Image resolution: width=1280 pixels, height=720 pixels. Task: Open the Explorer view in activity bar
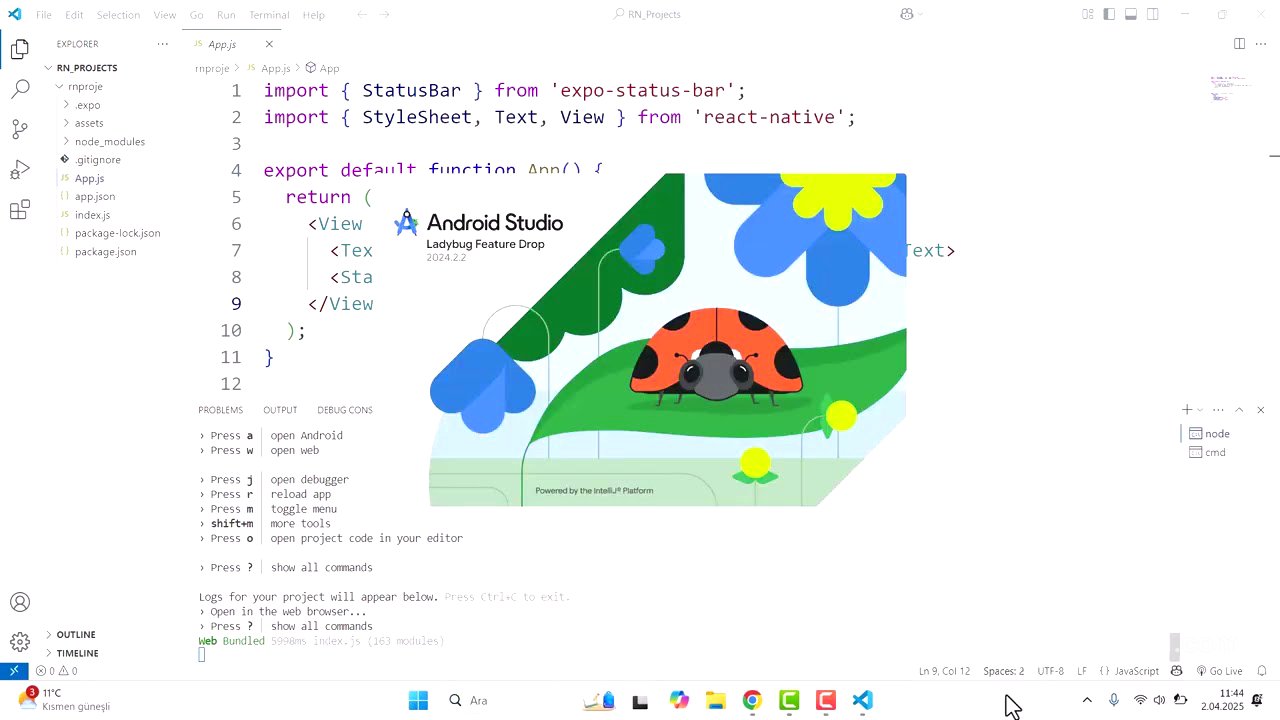(20, 49)
